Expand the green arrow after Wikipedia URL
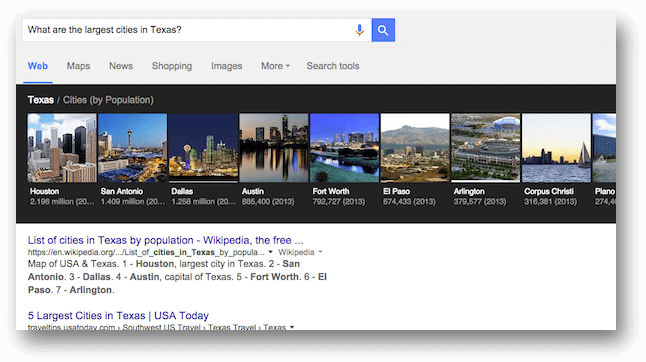The image size is (646, 362). (x=271, y=252)
